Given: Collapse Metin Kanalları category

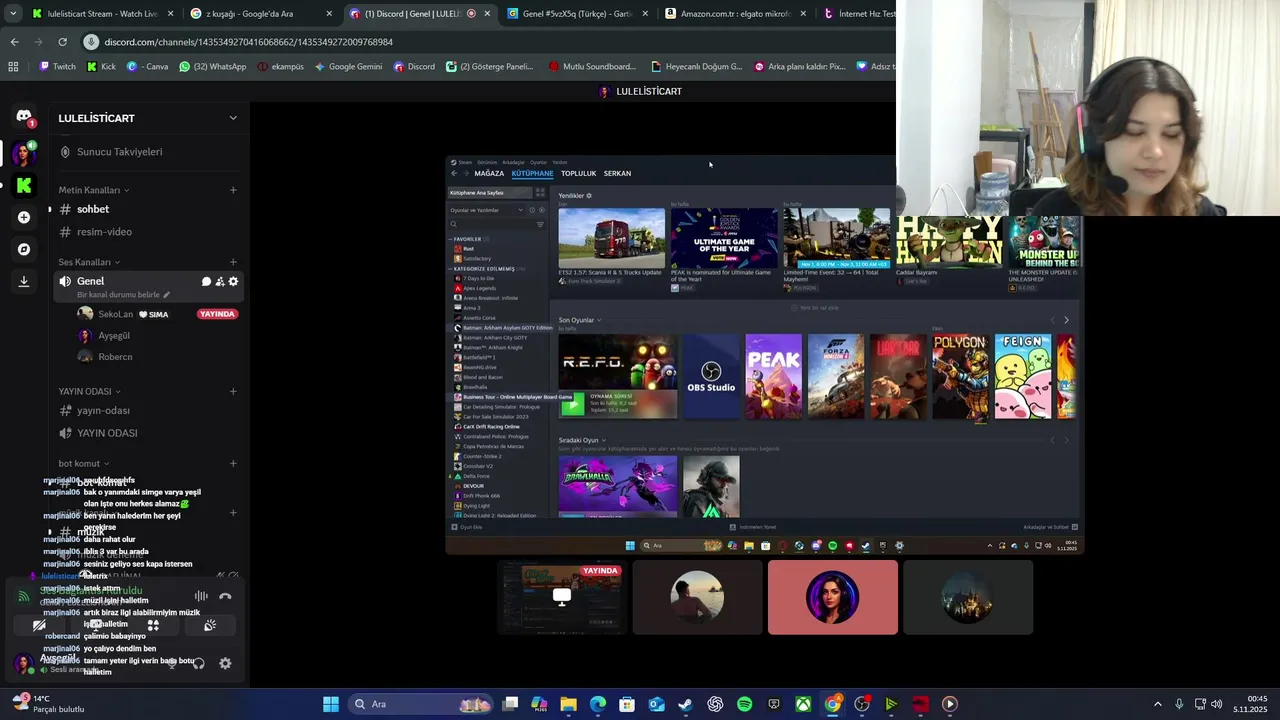Looking at the screenshot, I should [94, 190].
